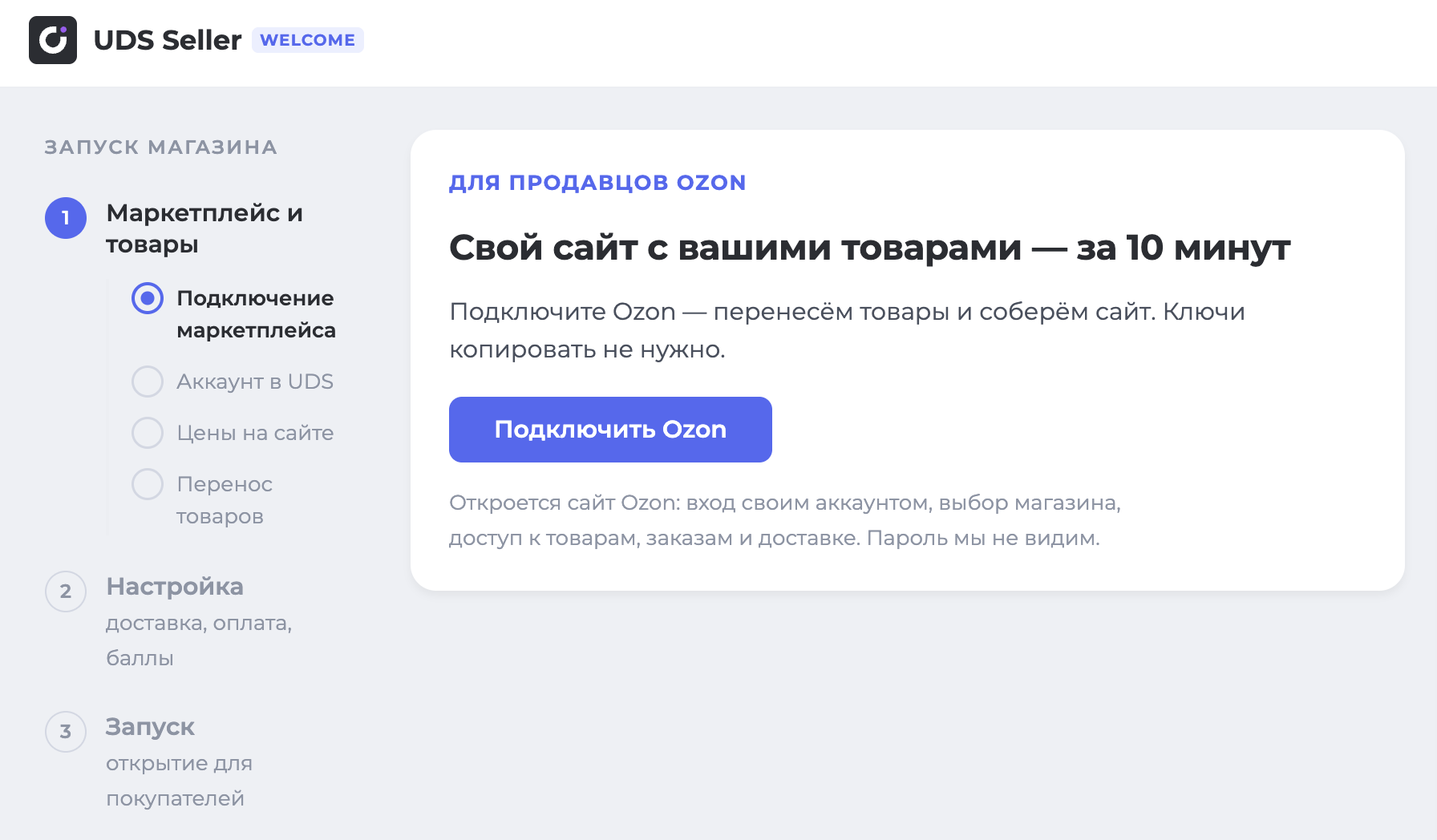Click subtitle открытие для покупателей
The width and height of the screenshot is (1437, 840).
click(x=179, y=781)
